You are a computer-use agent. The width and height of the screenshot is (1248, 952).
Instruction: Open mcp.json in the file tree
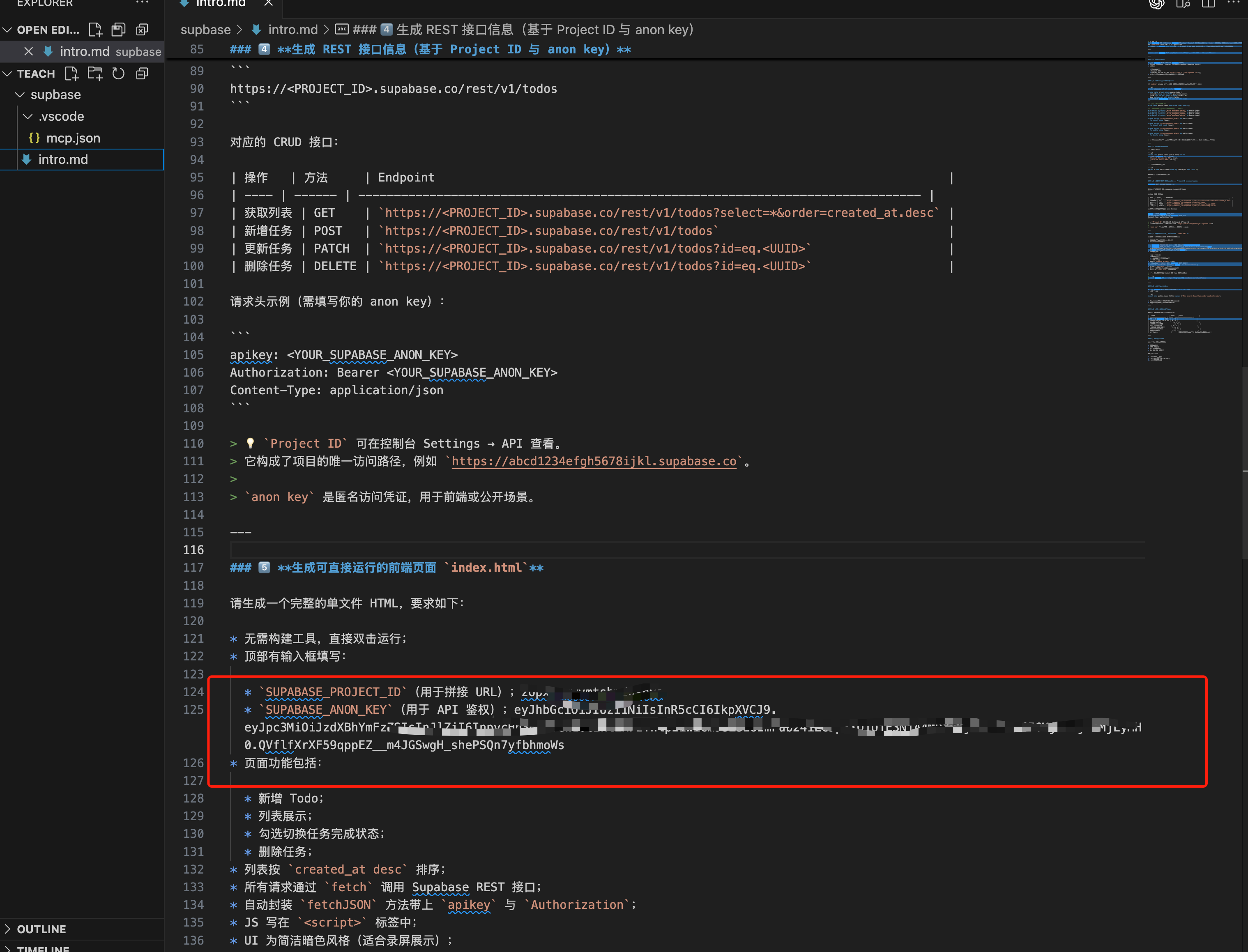73,138
